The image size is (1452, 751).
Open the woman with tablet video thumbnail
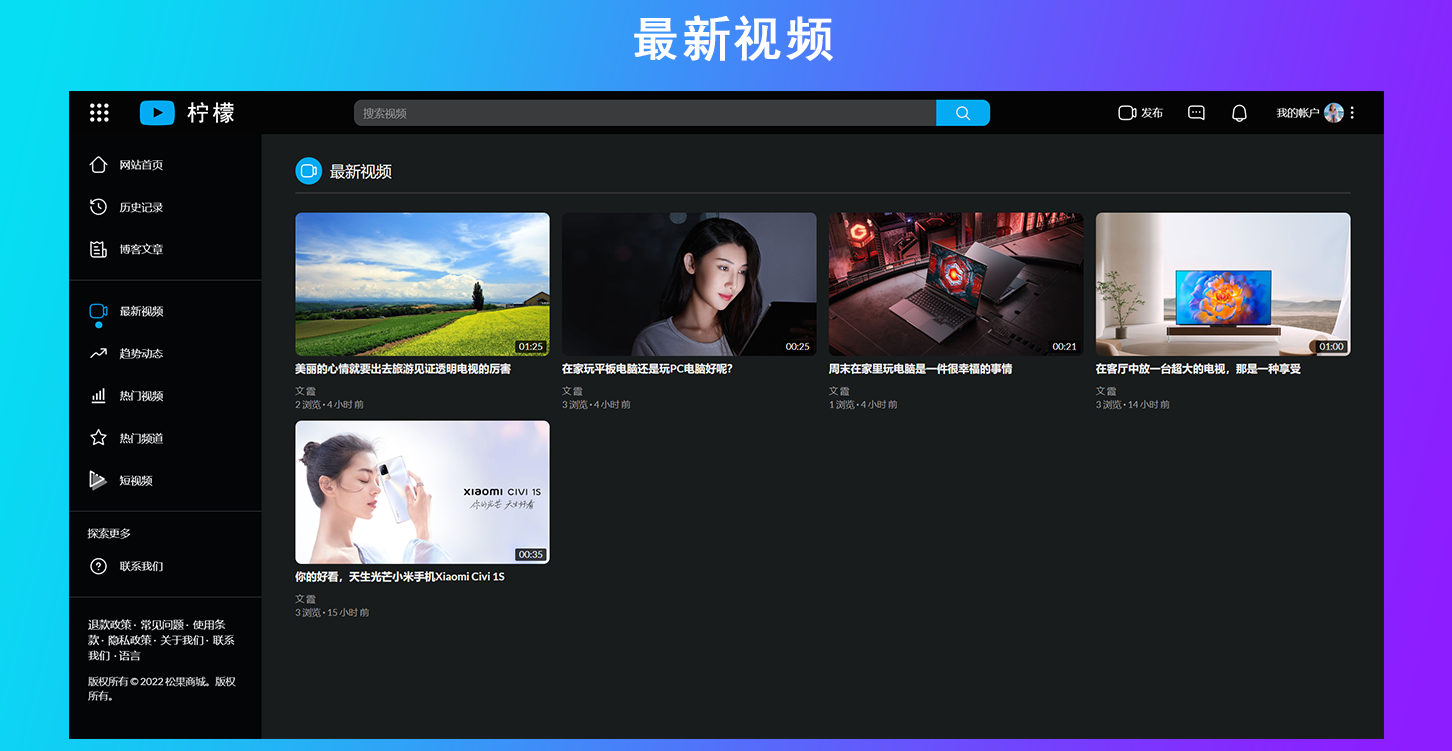click(x=689, y=284)
